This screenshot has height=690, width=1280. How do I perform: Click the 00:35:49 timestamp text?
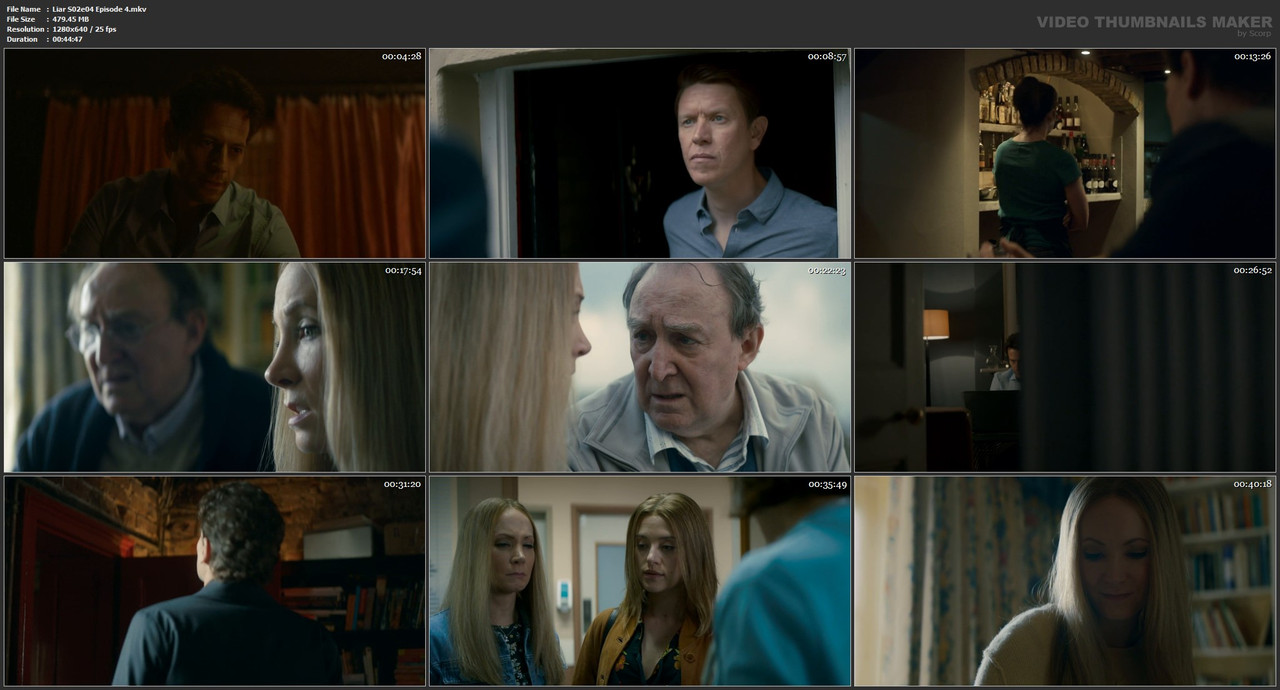tap(827, 484)
